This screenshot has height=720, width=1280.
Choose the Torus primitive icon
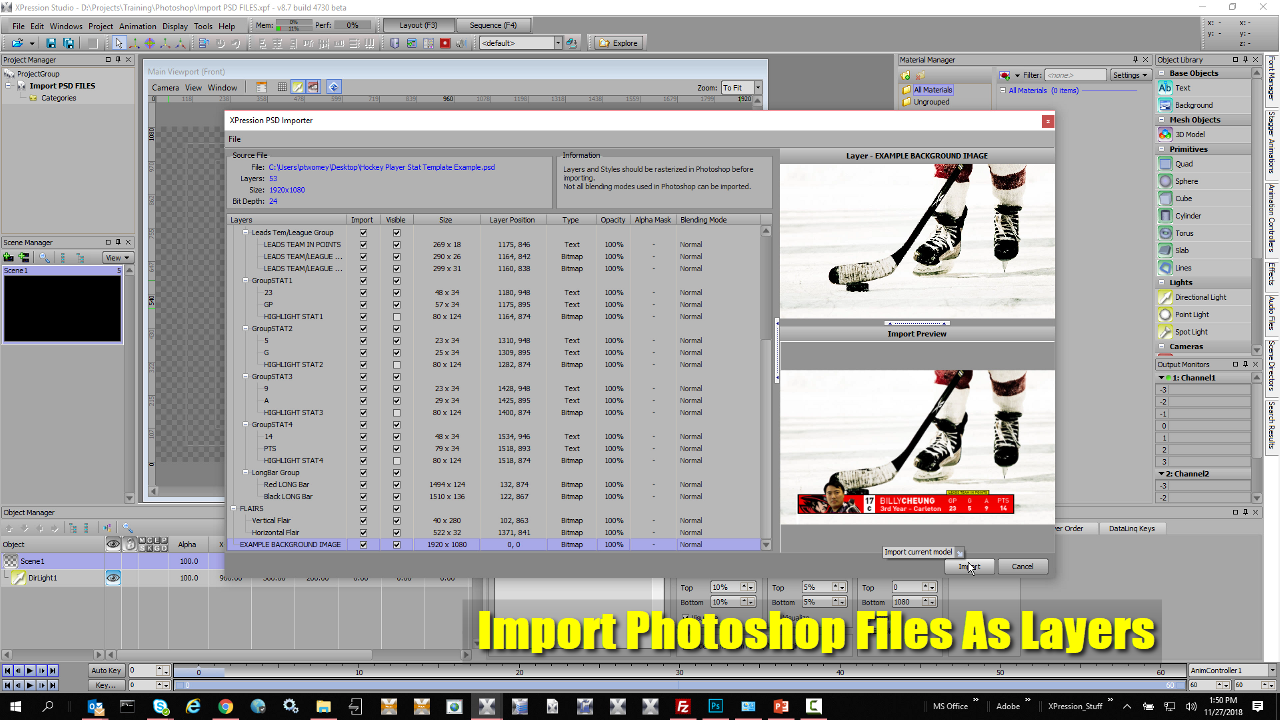click(x=1165, y=233)
